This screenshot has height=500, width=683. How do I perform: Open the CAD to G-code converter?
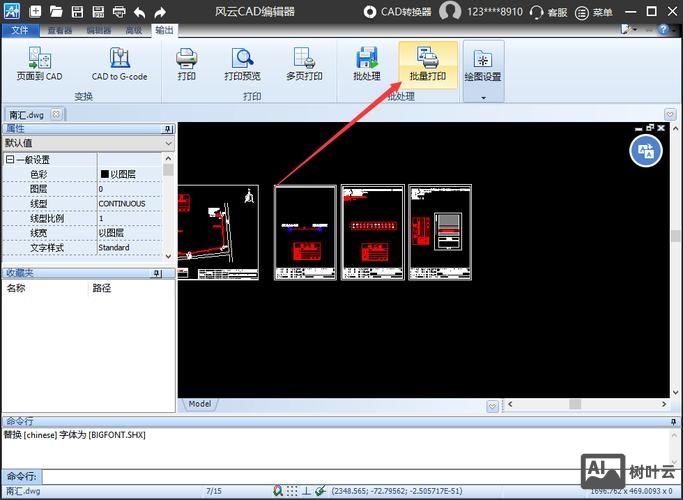coord(119,64)
